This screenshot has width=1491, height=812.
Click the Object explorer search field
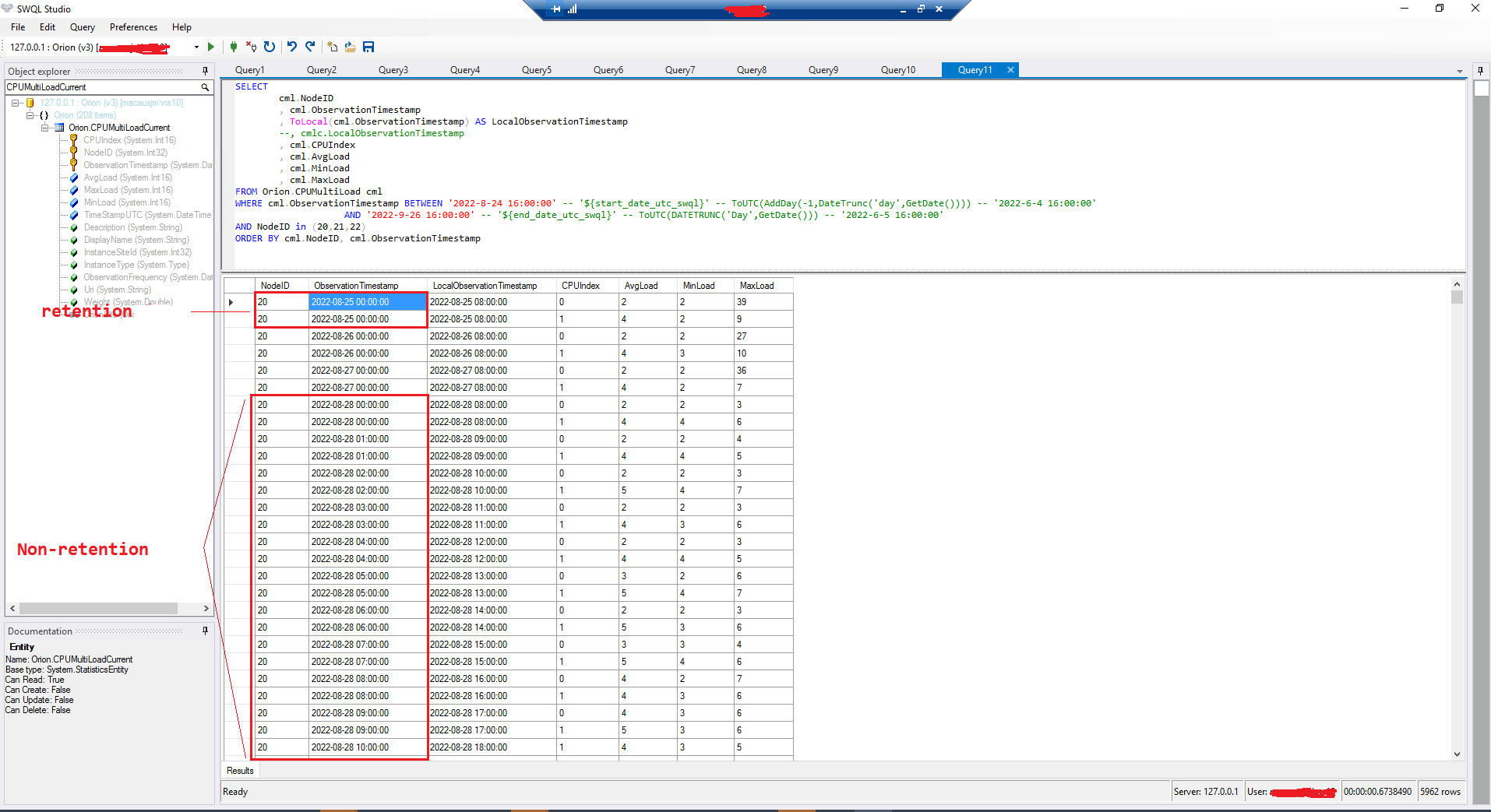pos(101,87)
